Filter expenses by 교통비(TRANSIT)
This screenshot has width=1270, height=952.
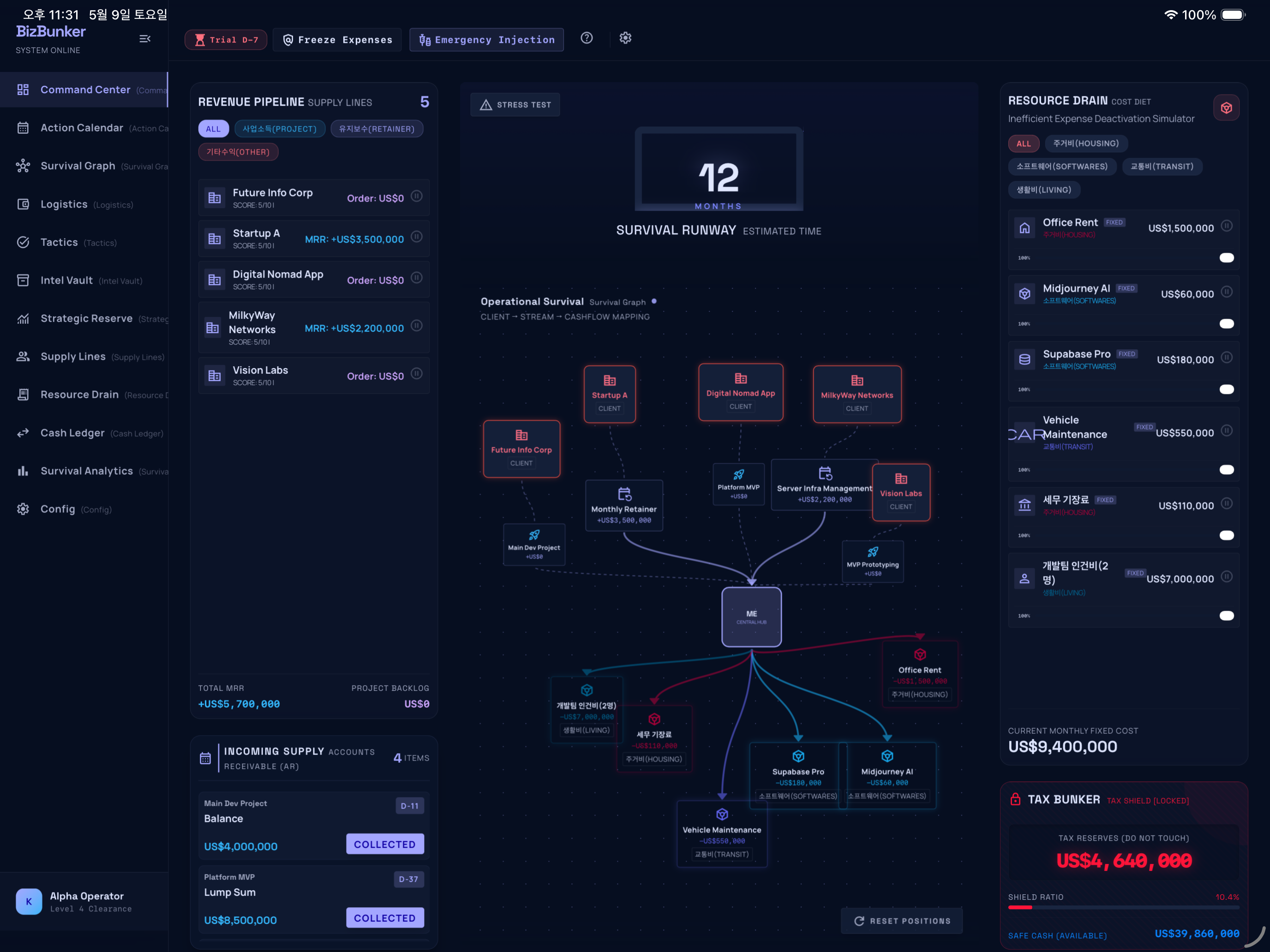tap(1162, 167)
